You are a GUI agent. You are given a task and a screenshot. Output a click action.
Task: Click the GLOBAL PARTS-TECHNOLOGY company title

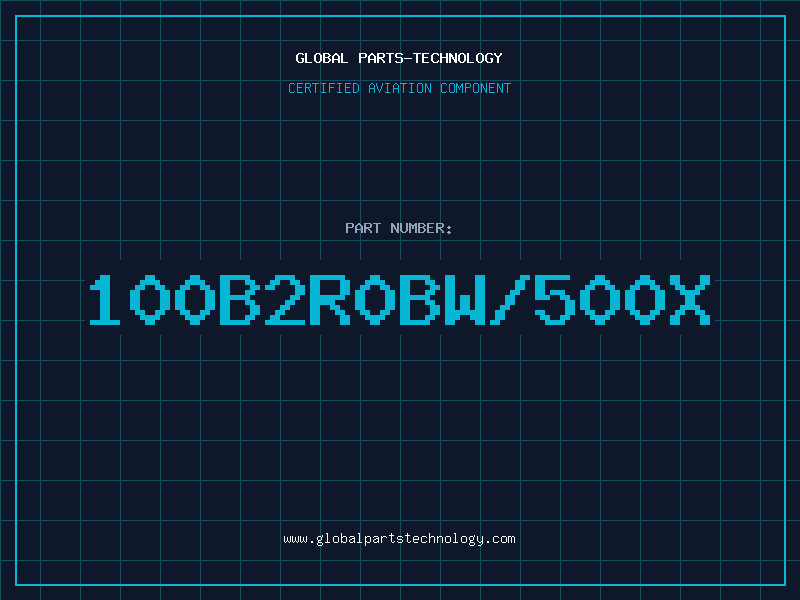399,58
